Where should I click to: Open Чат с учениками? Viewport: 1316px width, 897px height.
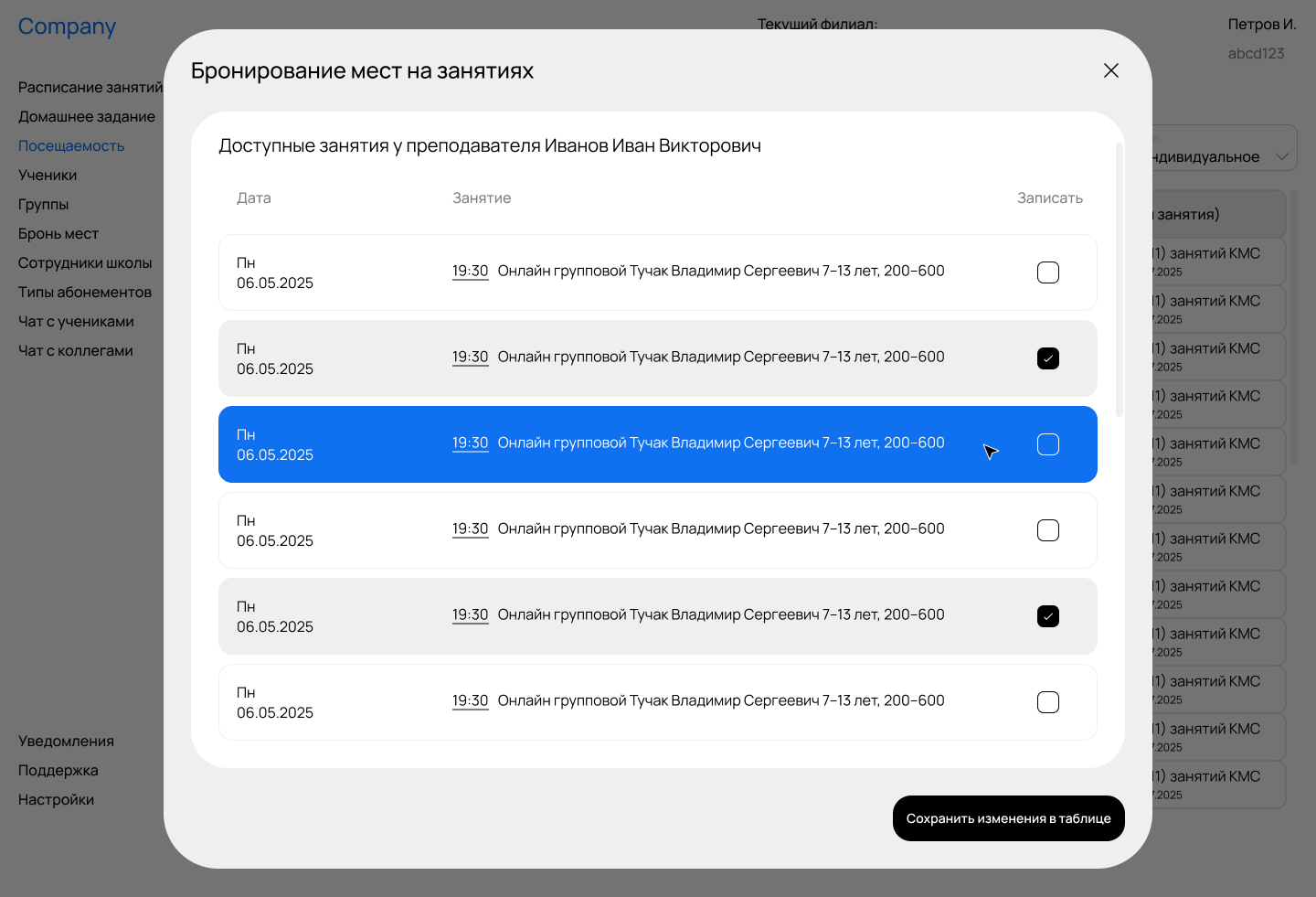76,321
